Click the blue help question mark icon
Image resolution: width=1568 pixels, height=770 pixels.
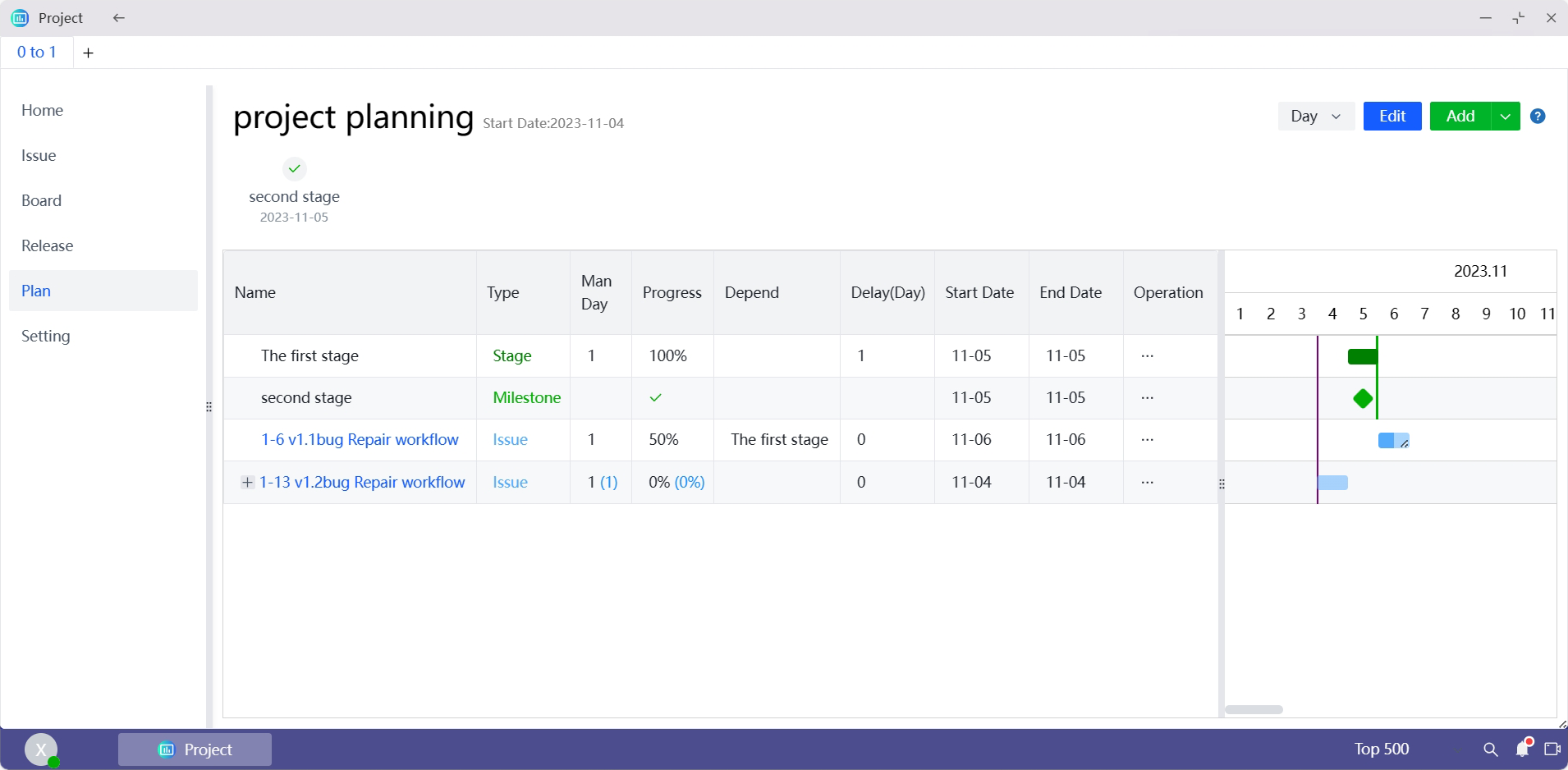click(1538, 117)
